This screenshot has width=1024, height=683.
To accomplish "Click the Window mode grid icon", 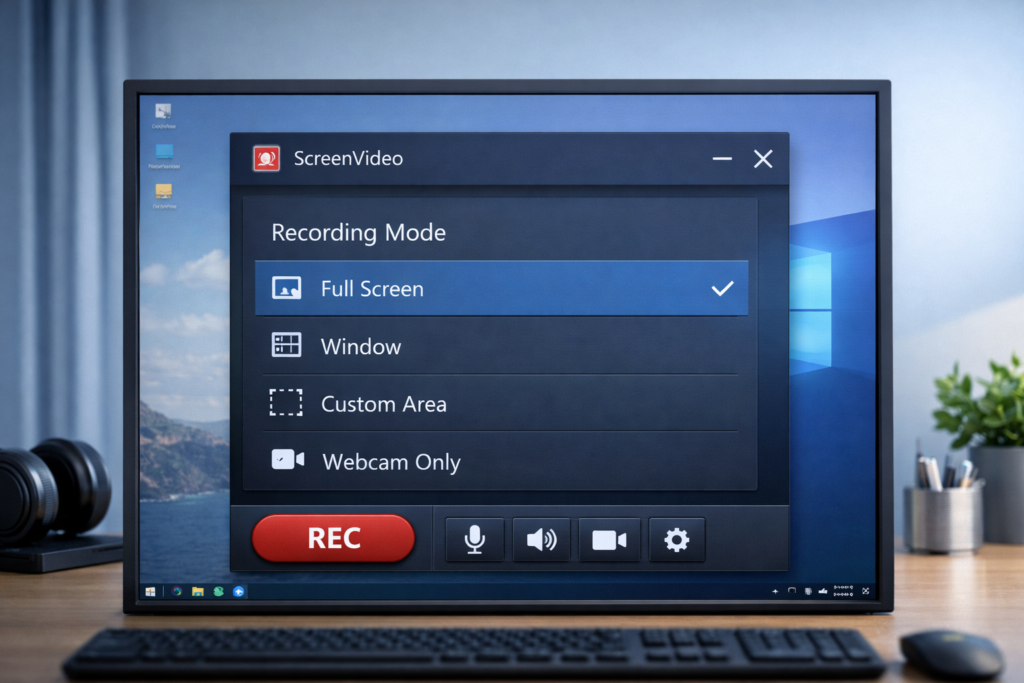I will click(289, 345).
